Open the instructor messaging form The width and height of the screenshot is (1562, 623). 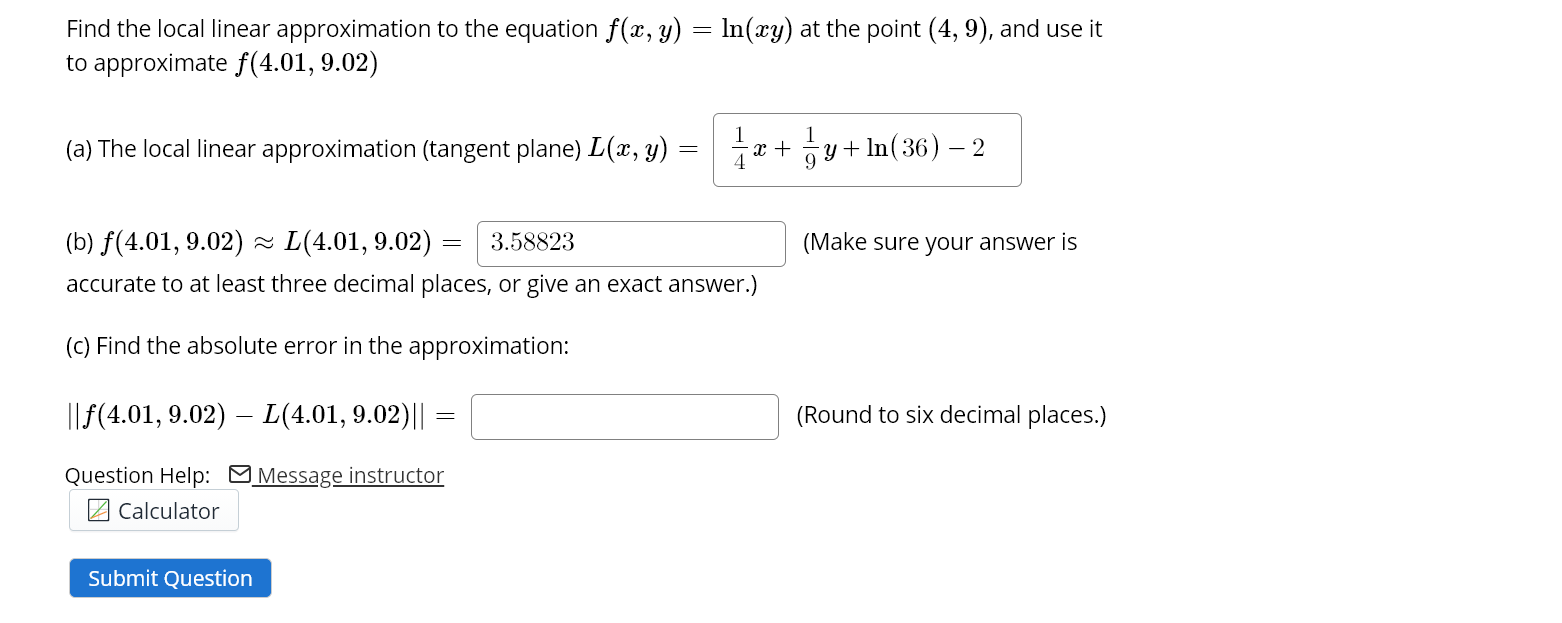click(348, 474)
